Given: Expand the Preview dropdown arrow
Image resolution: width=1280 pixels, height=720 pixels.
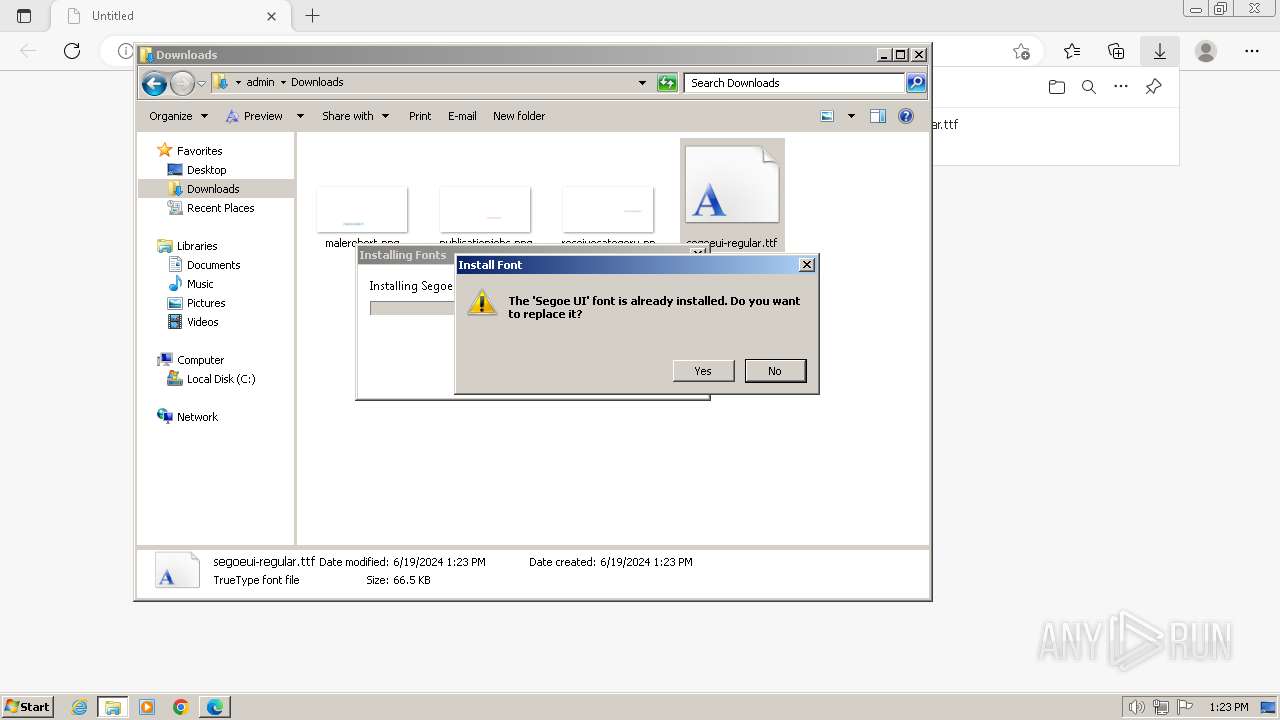Looking at the screenshot, I should pyautogui.click(x=300, y=116).
